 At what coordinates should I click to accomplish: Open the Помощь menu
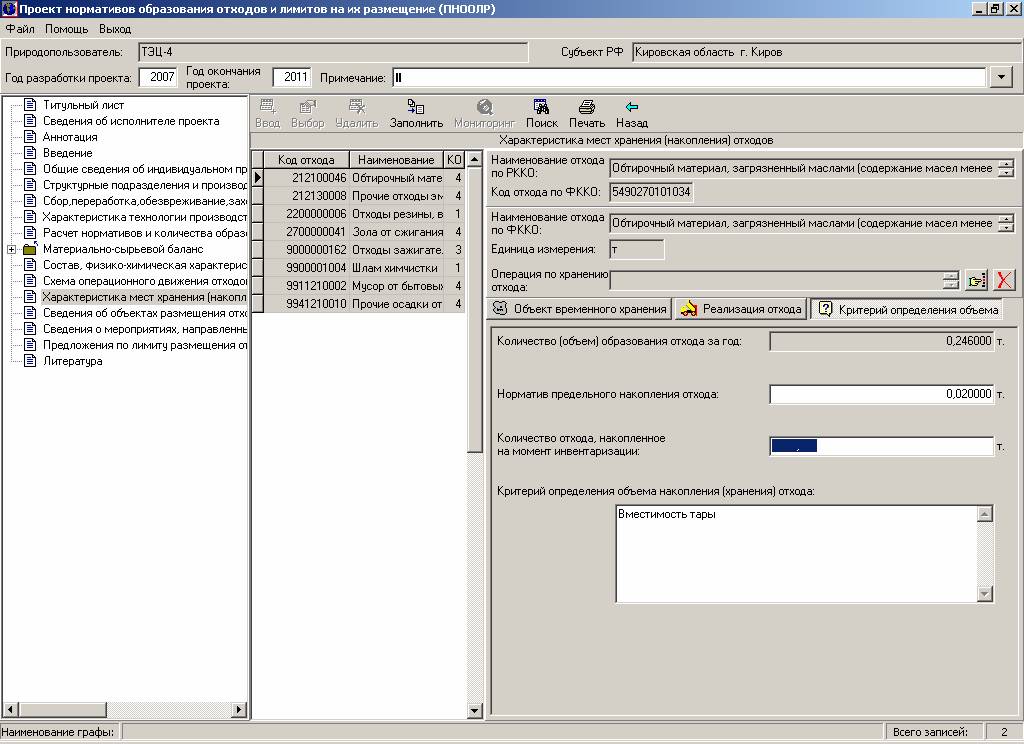click(66, 29)
